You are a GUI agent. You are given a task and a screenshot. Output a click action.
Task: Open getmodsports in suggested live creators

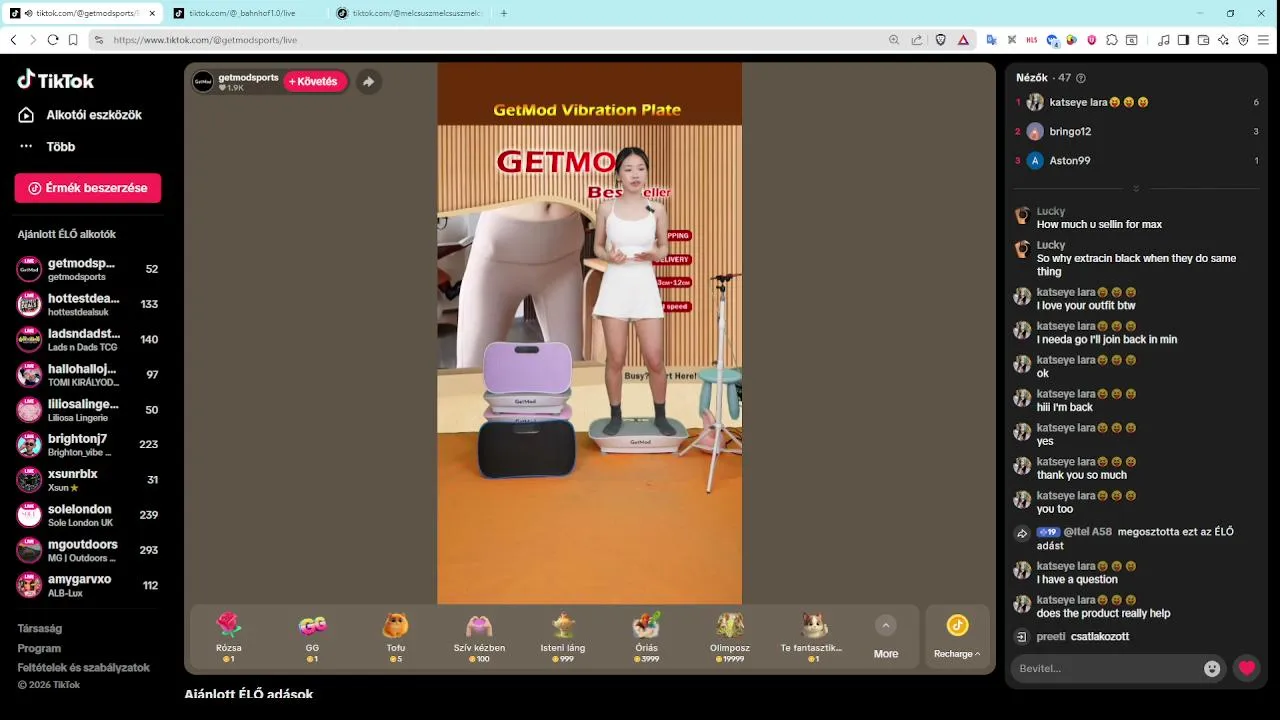click(88, 269)
